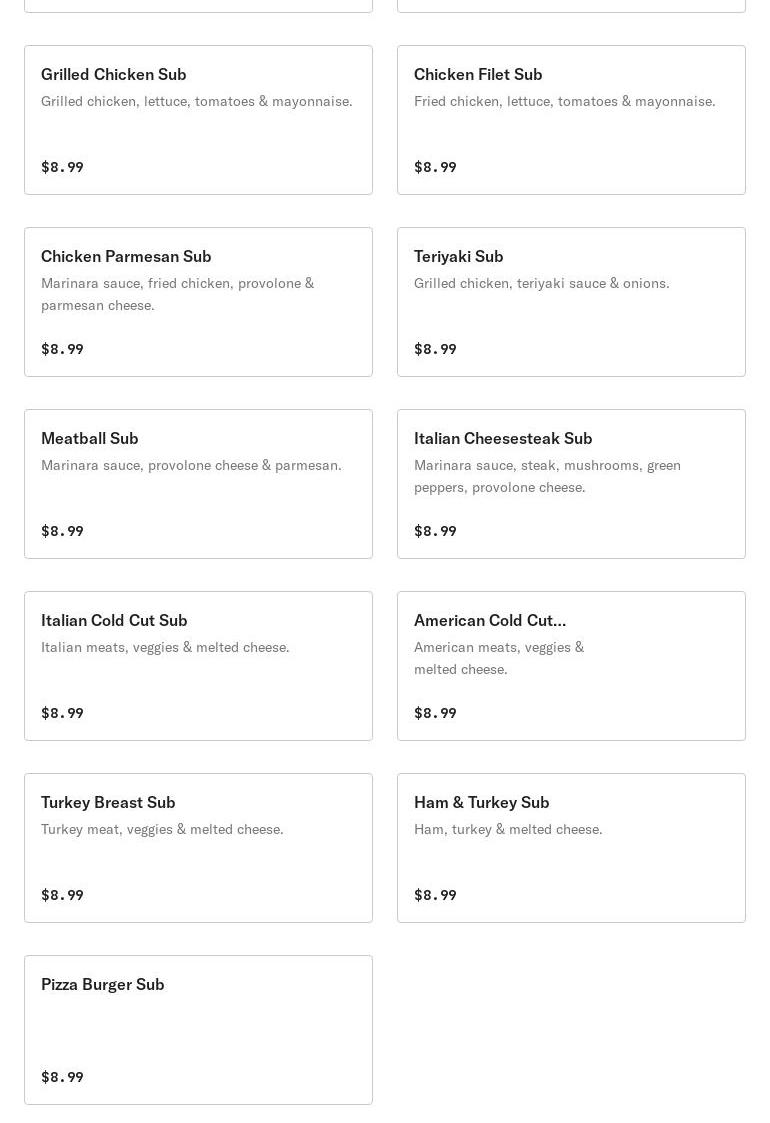Click the Chicken Filet Sub description
The height and width of the screenshot is (1123, 770).
point(564,101)
